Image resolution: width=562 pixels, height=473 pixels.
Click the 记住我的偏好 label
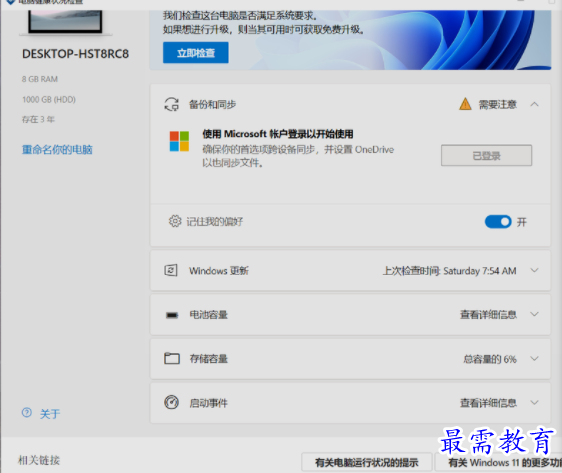[x=214, y=221]
